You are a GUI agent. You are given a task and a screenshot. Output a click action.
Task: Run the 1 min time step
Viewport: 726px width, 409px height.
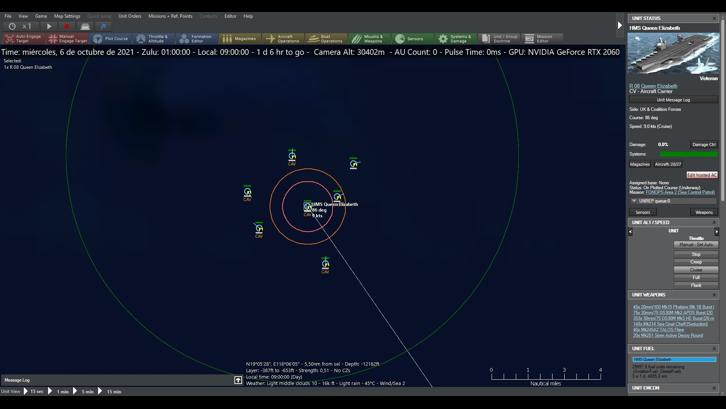click(59, 391)
